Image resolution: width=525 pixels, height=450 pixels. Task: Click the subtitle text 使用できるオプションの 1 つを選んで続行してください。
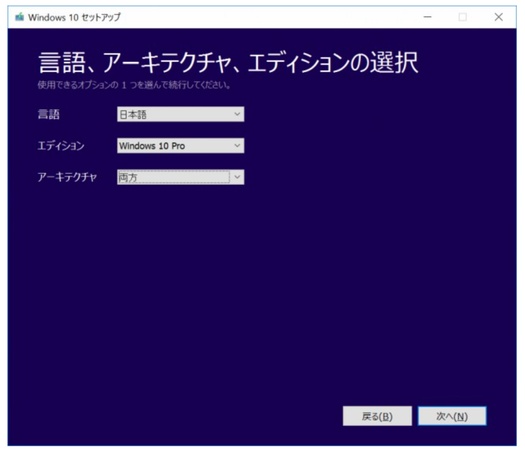point(134,85)
